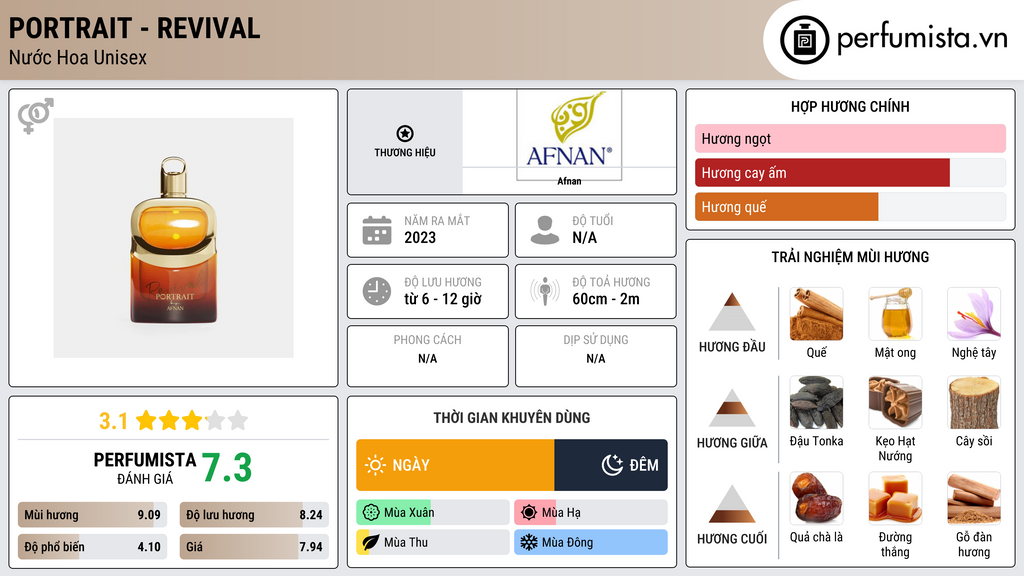1024x576 pixels.
Task: Click the Mật ong honey note image
Action: click(895, 314)
